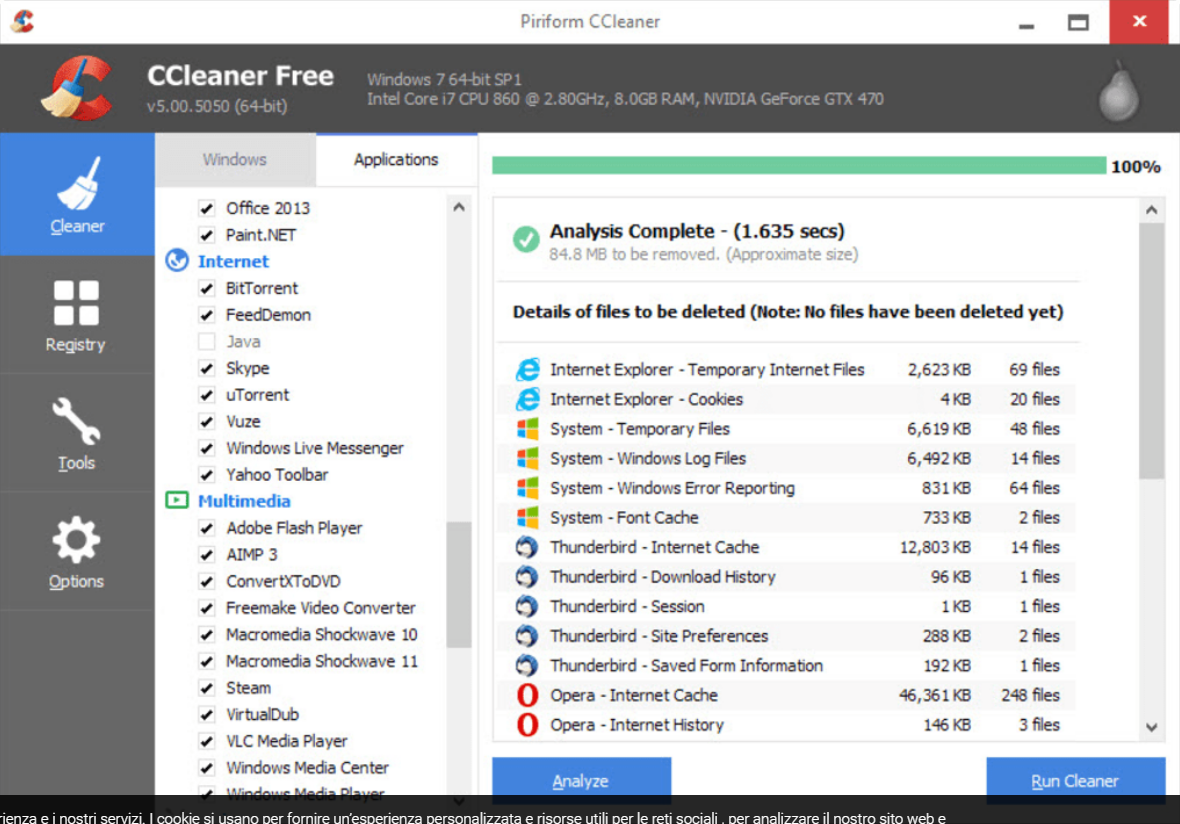Close the Piriform CCleaner window

point(1139,22)
